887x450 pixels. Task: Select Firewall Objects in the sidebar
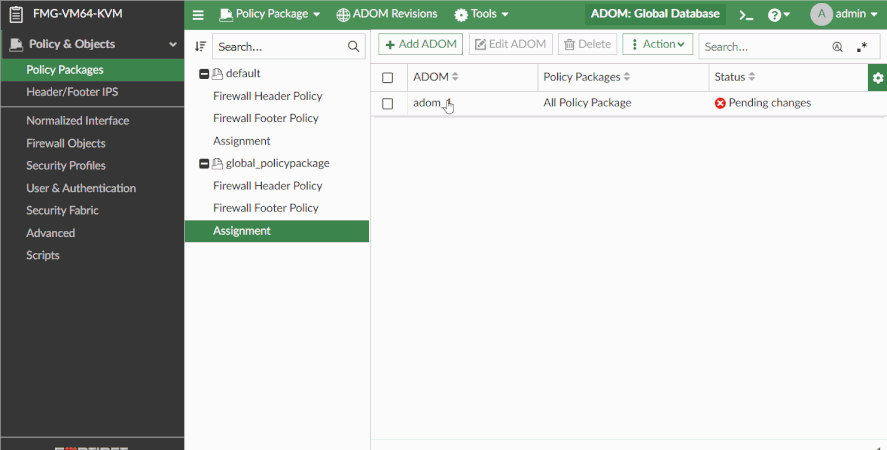point(66,143)
